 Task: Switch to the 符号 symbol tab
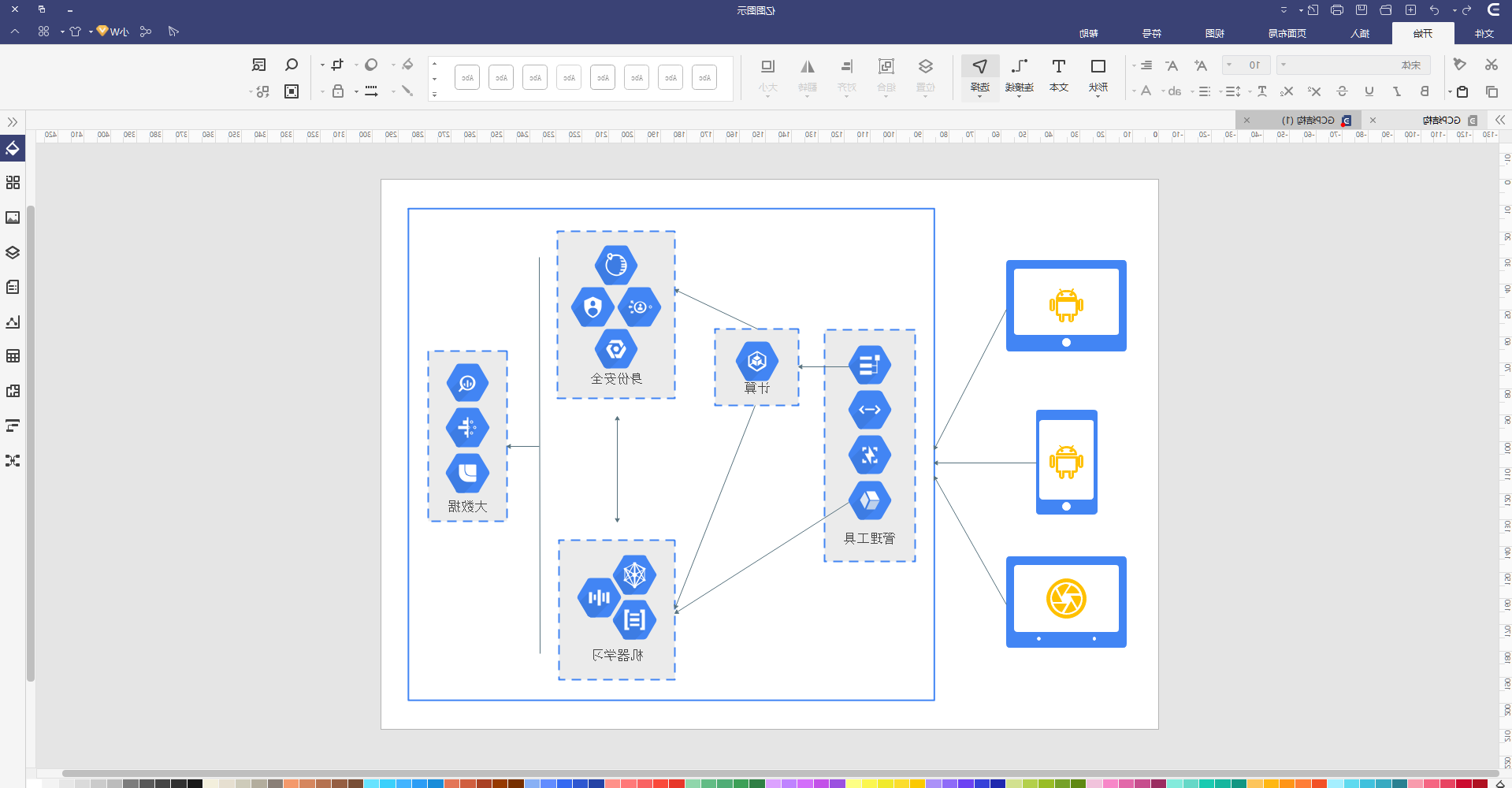(x=1152, y=33)
